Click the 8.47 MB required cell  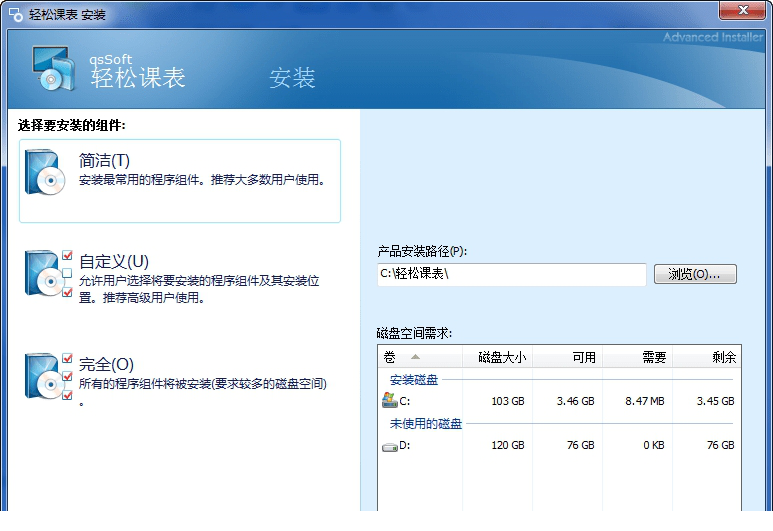pos(645,401)
